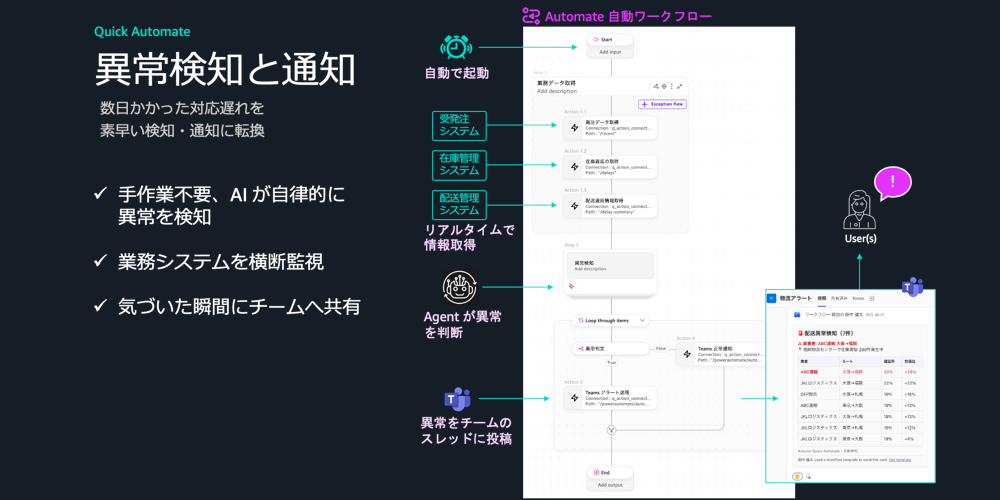
Task: Expand the Loop through items dropdown chevron
Action: tap(642, 320)
